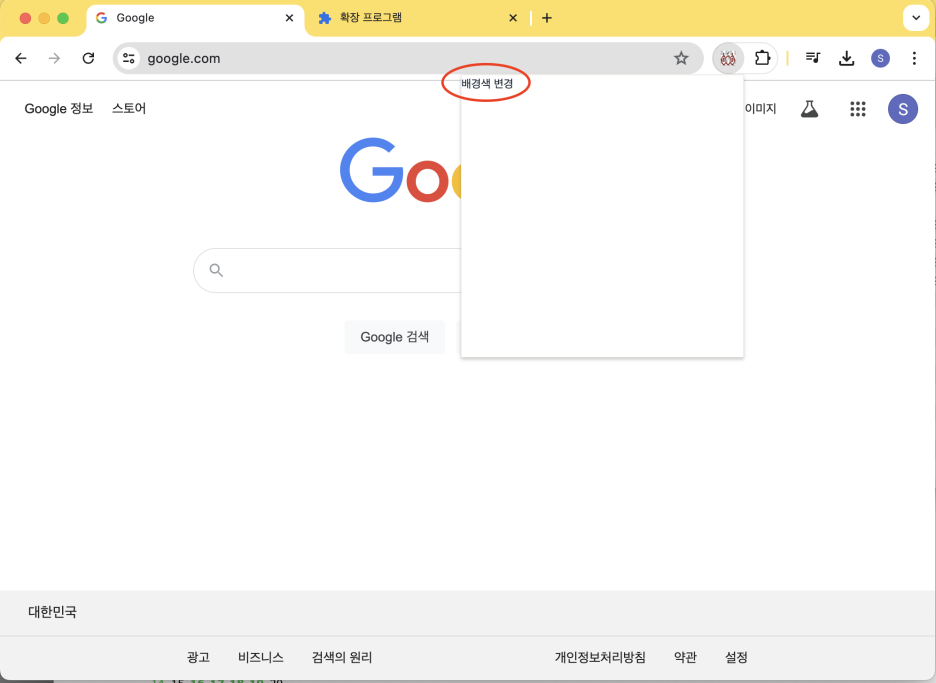The height and width of the screenshot is (683, 936).
Task: Go back with the back arrow
Action: point(21,58)
